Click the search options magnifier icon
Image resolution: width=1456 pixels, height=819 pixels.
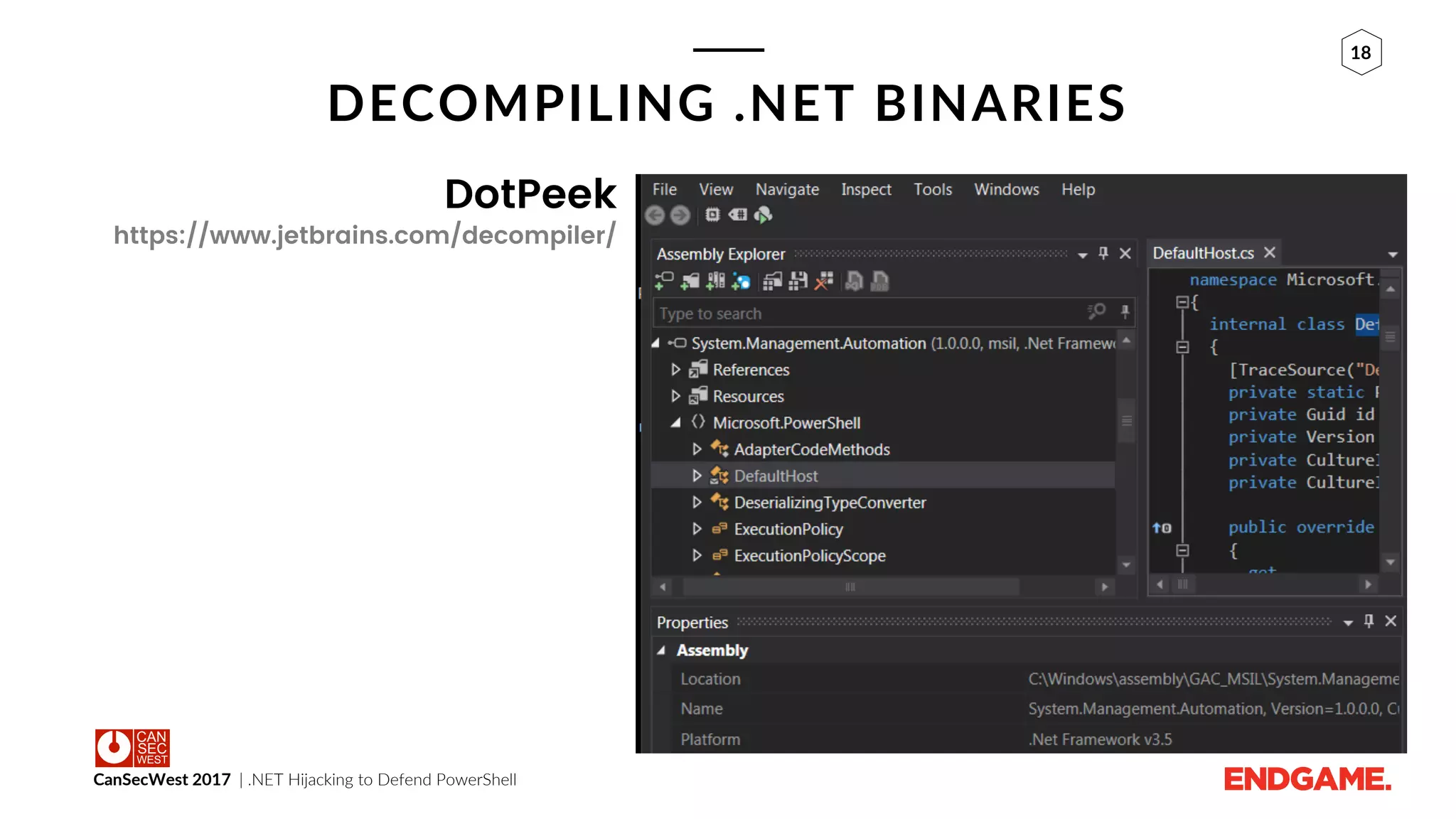click(1096, 311)
